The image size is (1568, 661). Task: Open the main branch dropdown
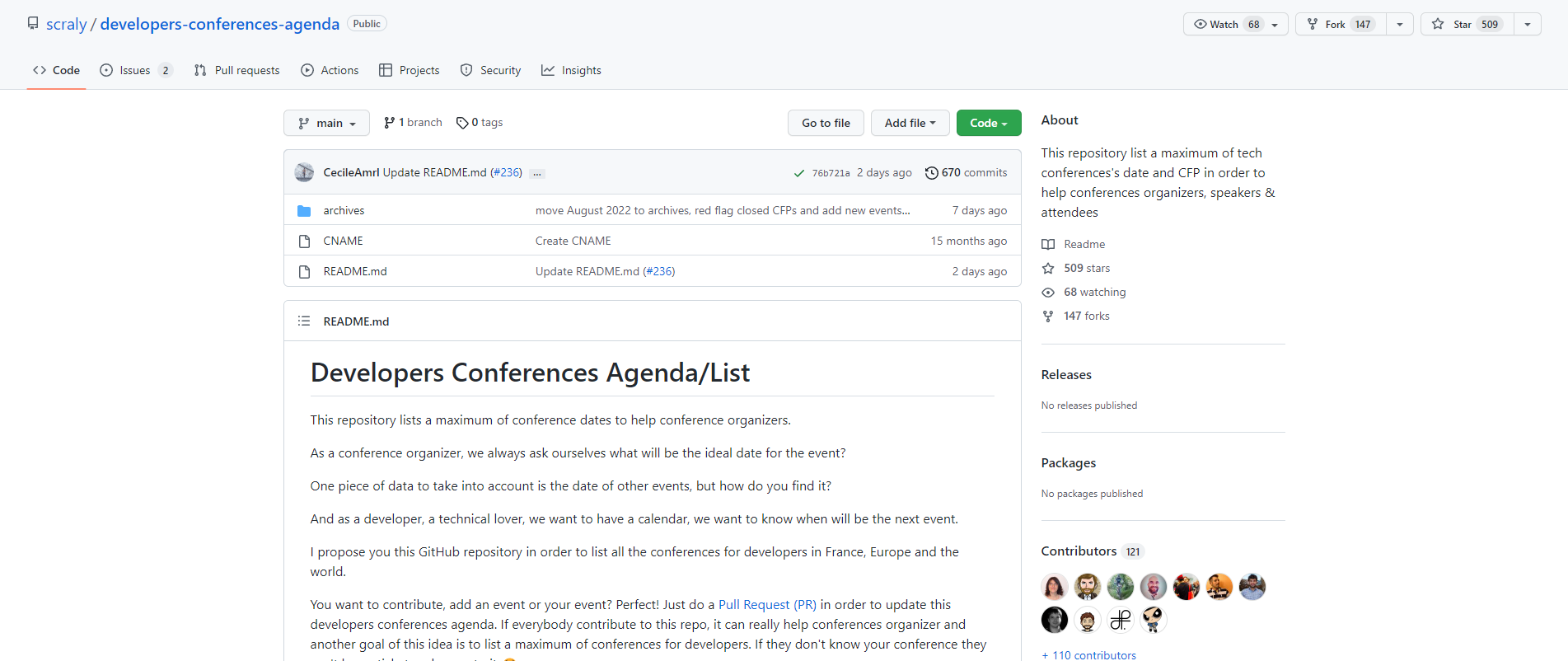(x=326, y=123)
